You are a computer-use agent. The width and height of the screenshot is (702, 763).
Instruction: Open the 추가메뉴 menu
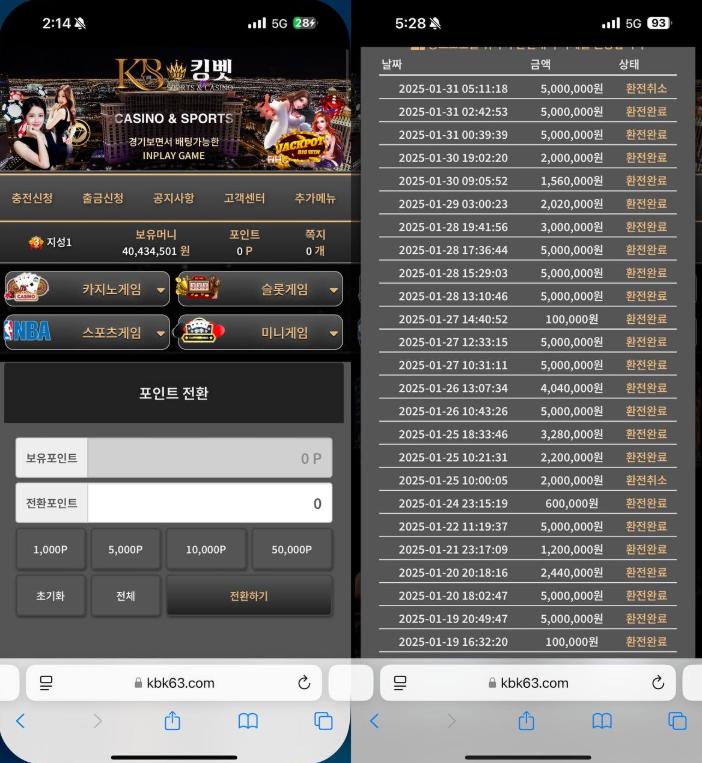(315, 198)
